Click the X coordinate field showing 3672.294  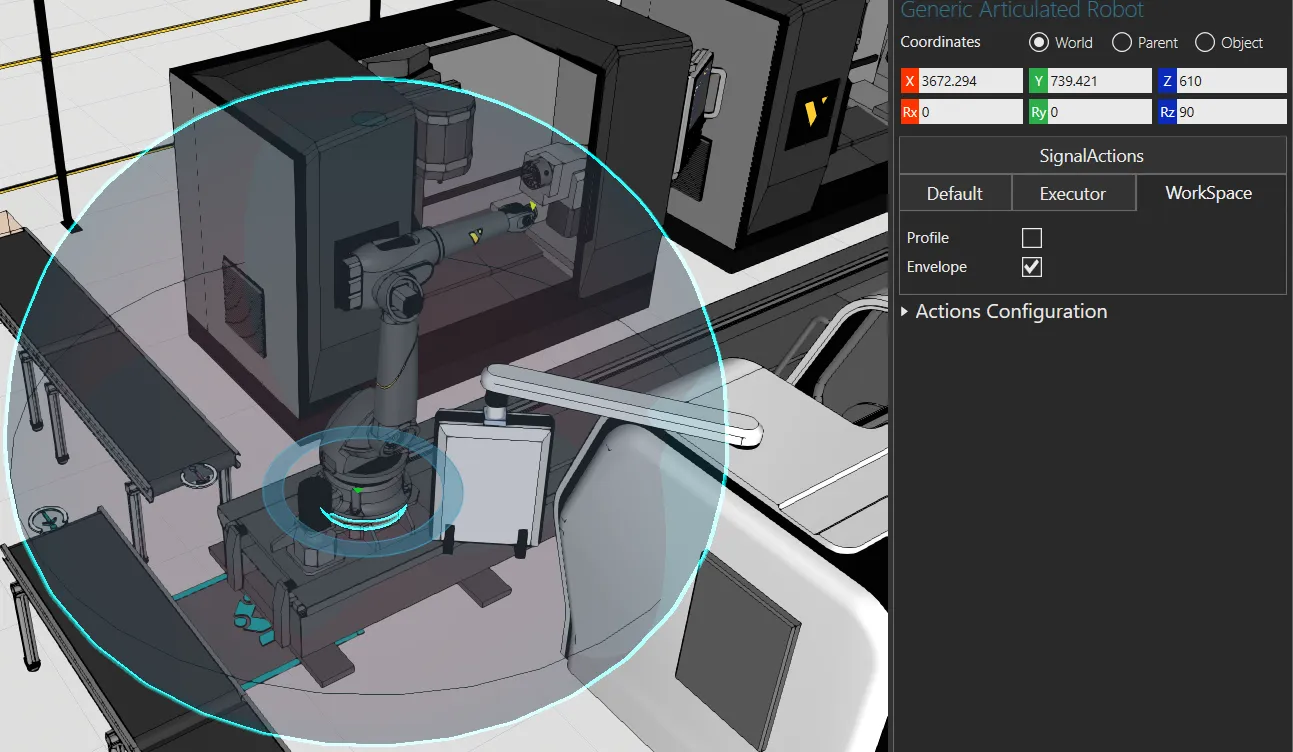pos(969,81)
